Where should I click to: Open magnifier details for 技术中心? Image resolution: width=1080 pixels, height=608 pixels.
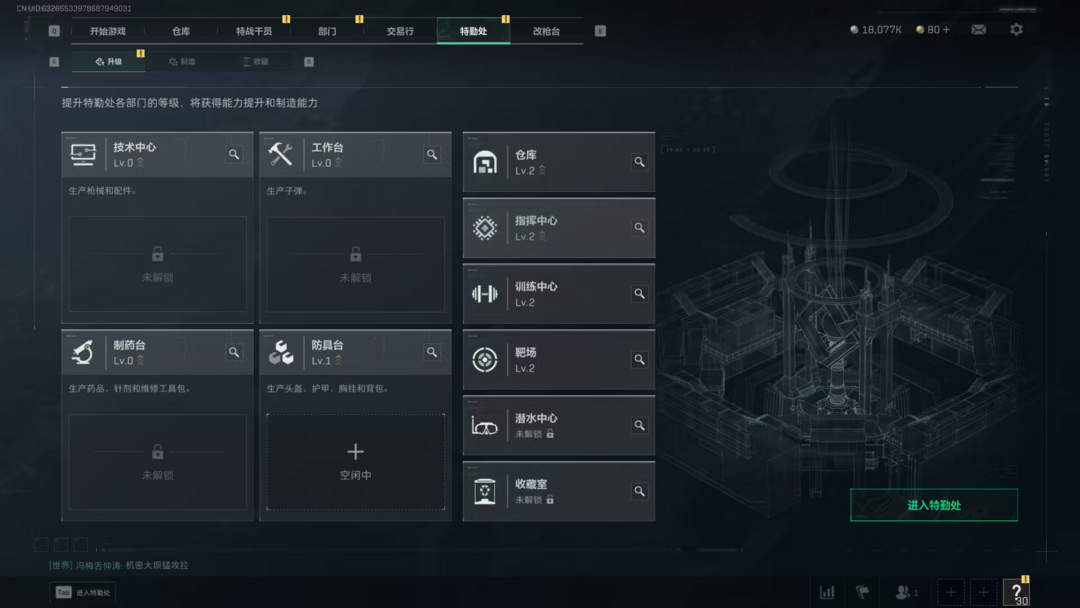point(234,154)
